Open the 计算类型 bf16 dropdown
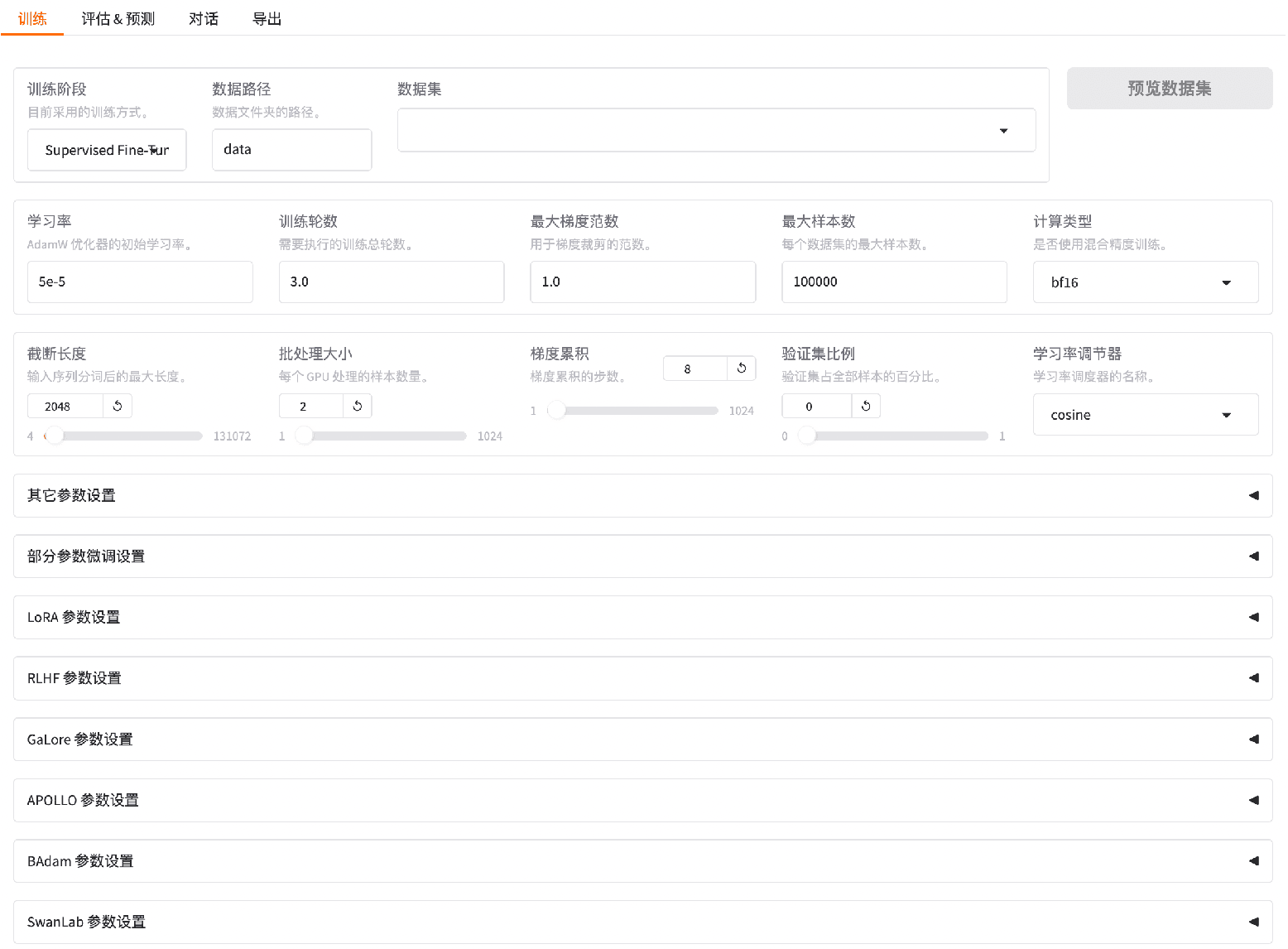The height and width of the screenshot is (949, 1288). coord(1145,282)
